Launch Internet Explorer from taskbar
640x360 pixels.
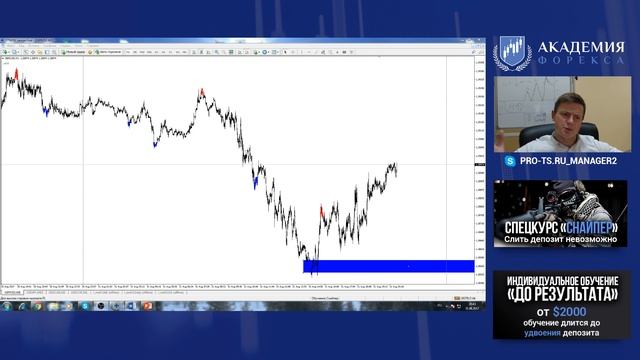point(22,306)
